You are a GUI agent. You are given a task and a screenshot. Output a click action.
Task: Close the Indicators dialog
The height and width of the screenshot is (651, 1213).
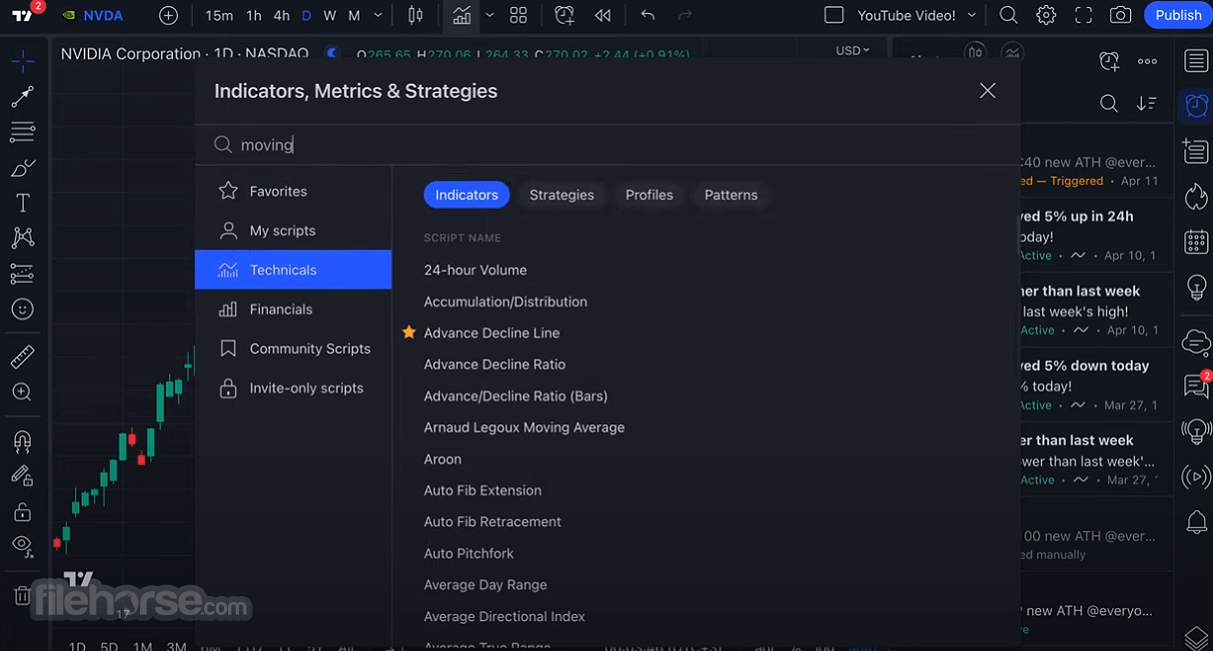pos(987,91)
